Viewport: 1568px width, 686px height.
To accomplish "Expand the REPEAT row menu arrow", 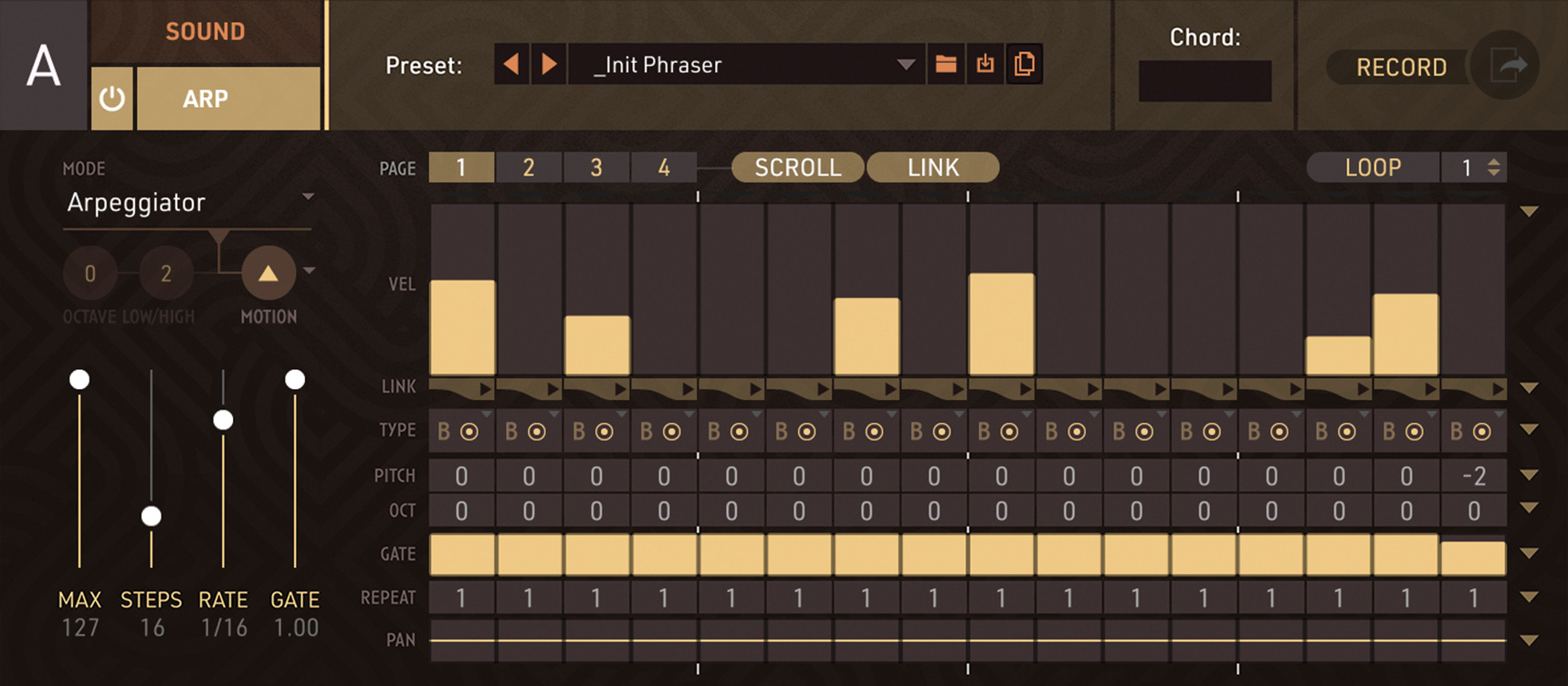I will click(1530, 596).
